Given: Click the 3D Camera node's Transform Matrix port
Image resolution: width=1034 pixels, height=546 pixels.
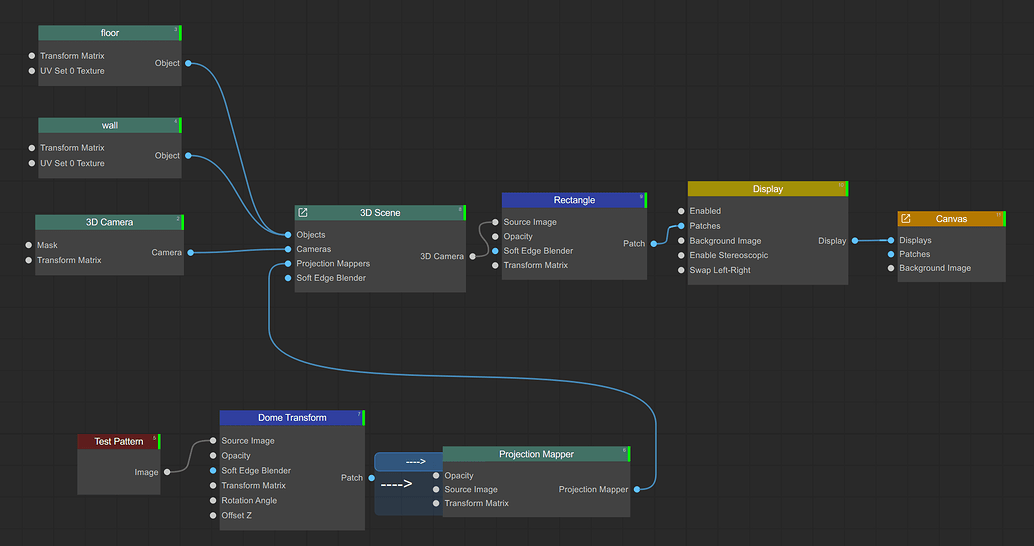Looking at the screenshot, I should point(28,260).
